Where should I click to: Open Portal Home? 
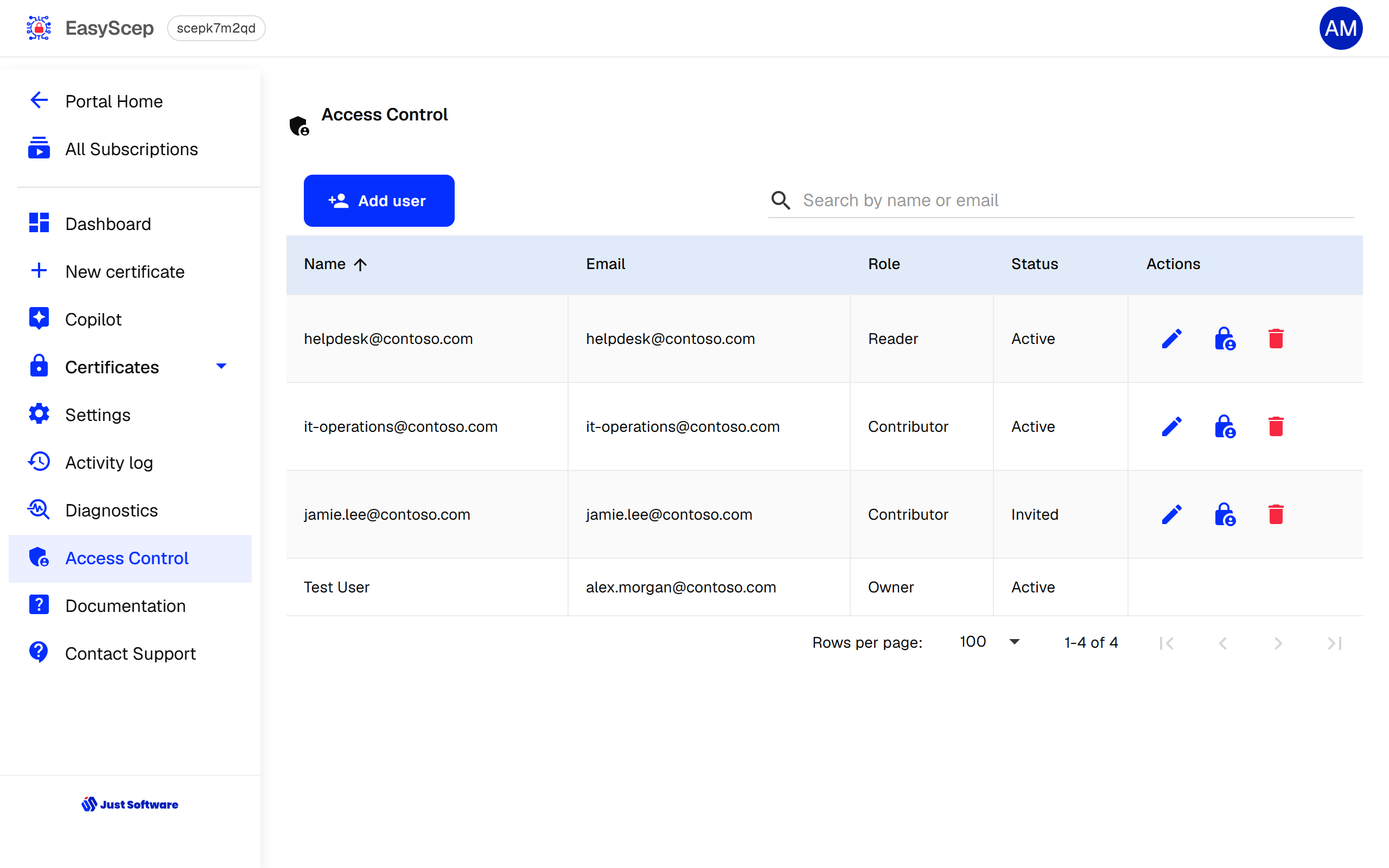[x=130, y=101]
